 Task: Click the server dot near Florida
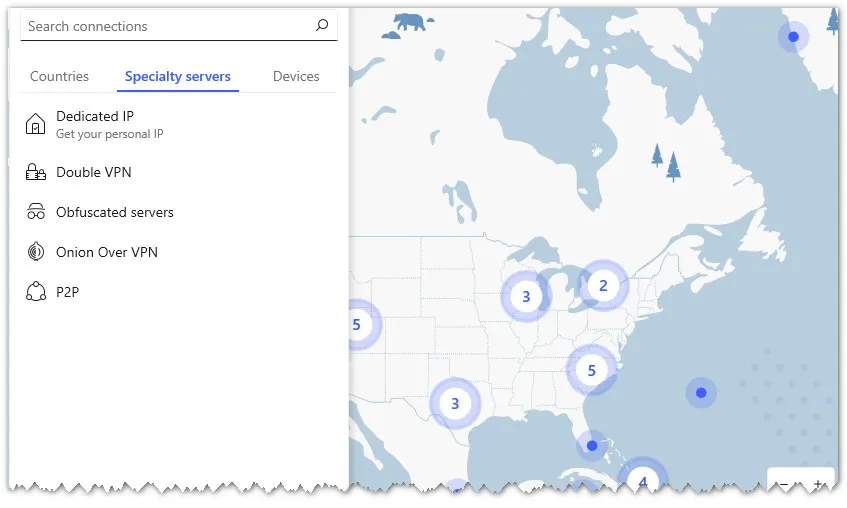(592, 446)
